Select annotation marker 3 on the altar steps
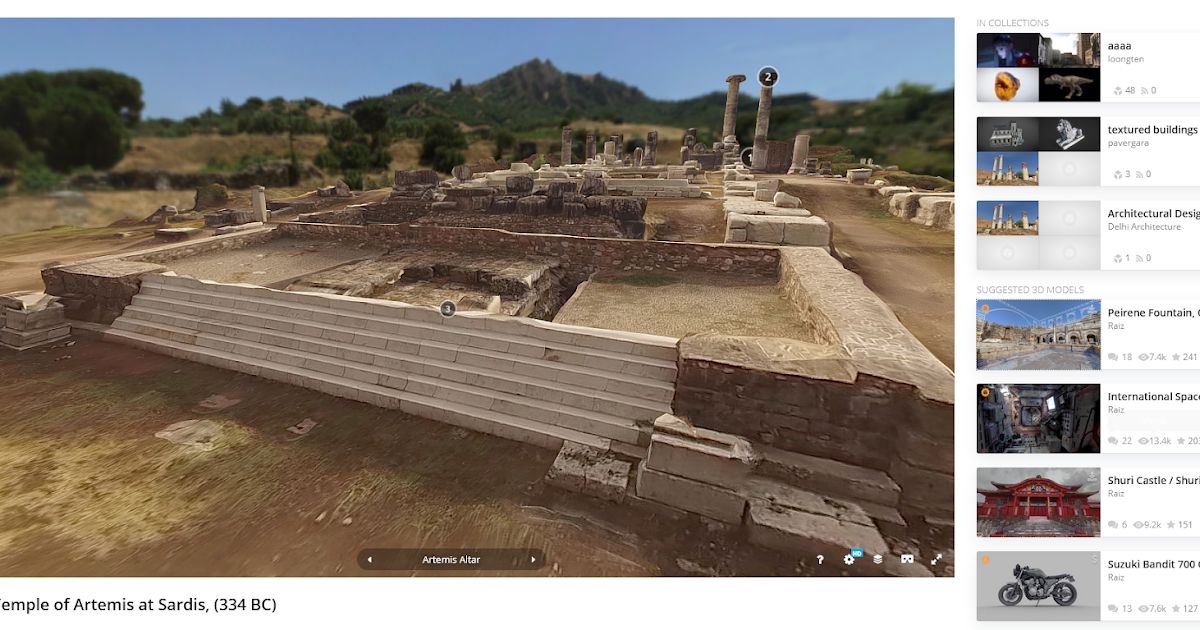Image resolution: width=1200 pixels, height=630 pixels. coord(447,309)
